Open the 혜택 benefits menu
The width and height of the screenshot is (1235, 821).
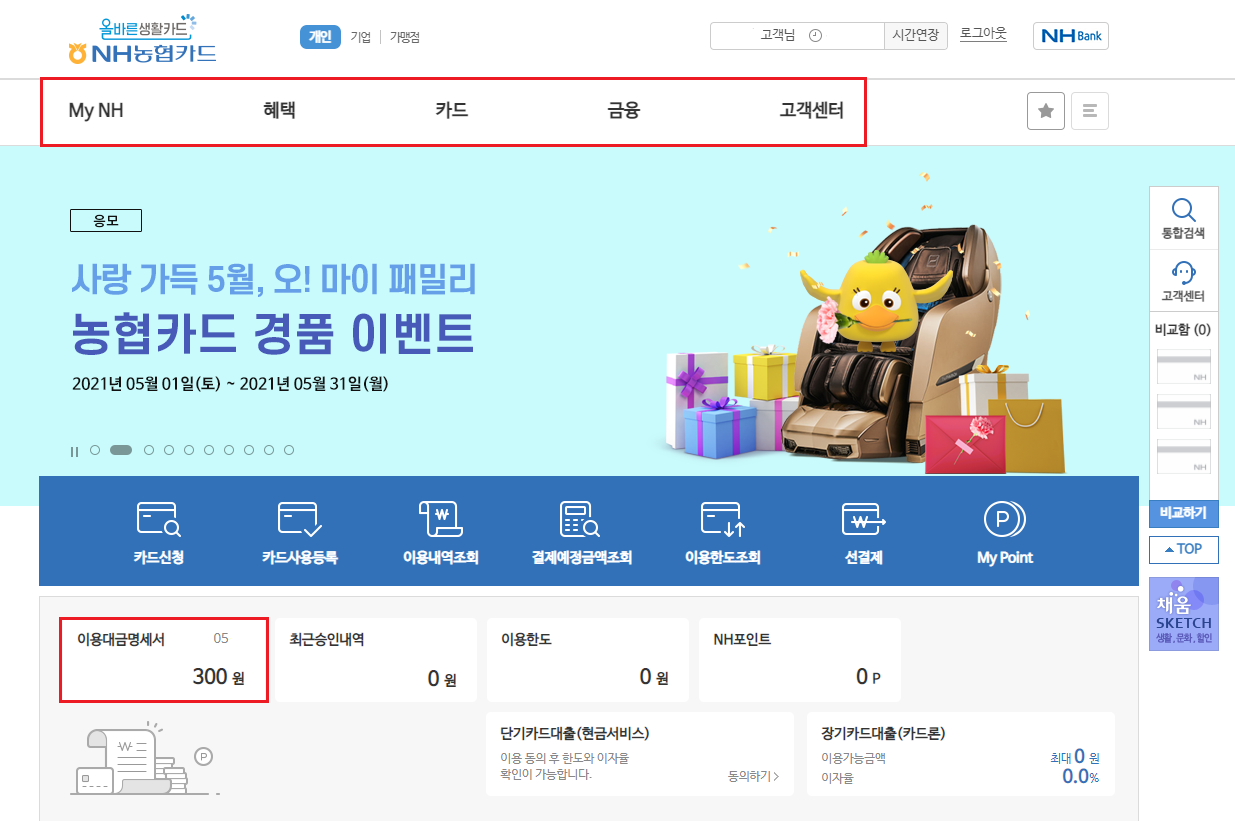(279, 110)
